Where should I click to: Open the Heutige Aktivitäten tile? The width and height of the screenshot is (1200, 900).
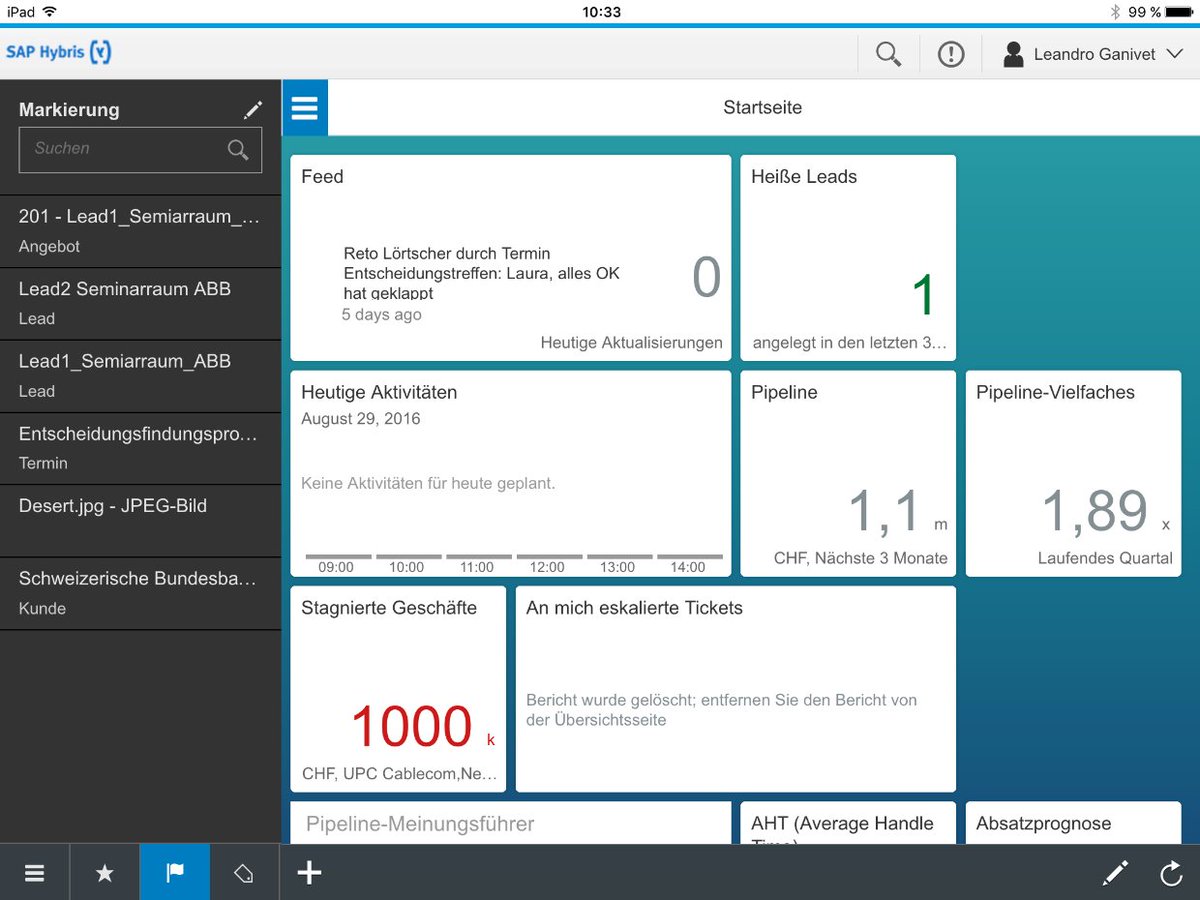click(511, 474)
